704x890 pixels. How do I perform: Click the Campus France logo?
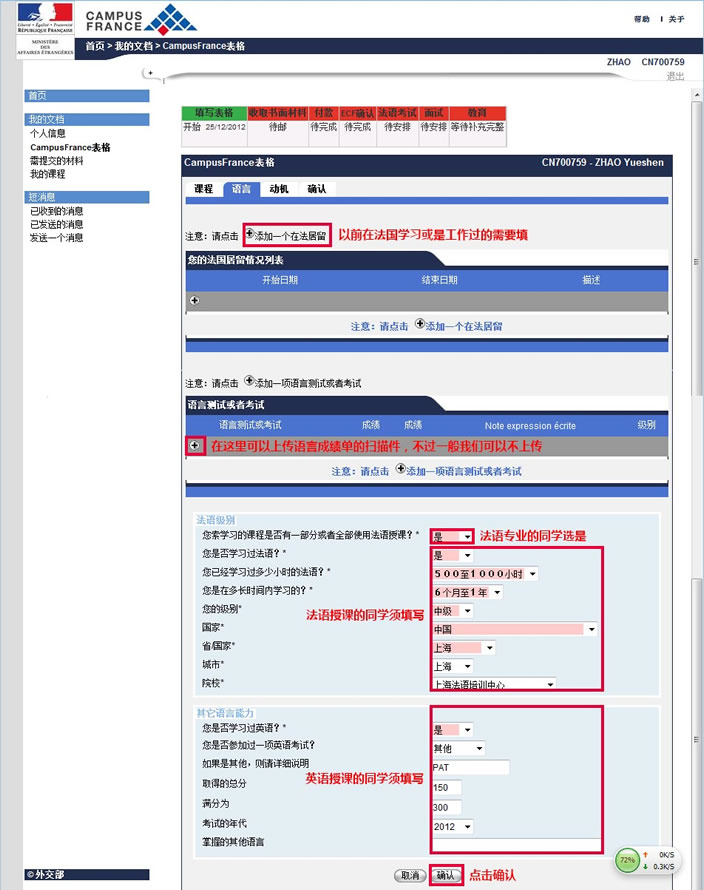[141, 19]
